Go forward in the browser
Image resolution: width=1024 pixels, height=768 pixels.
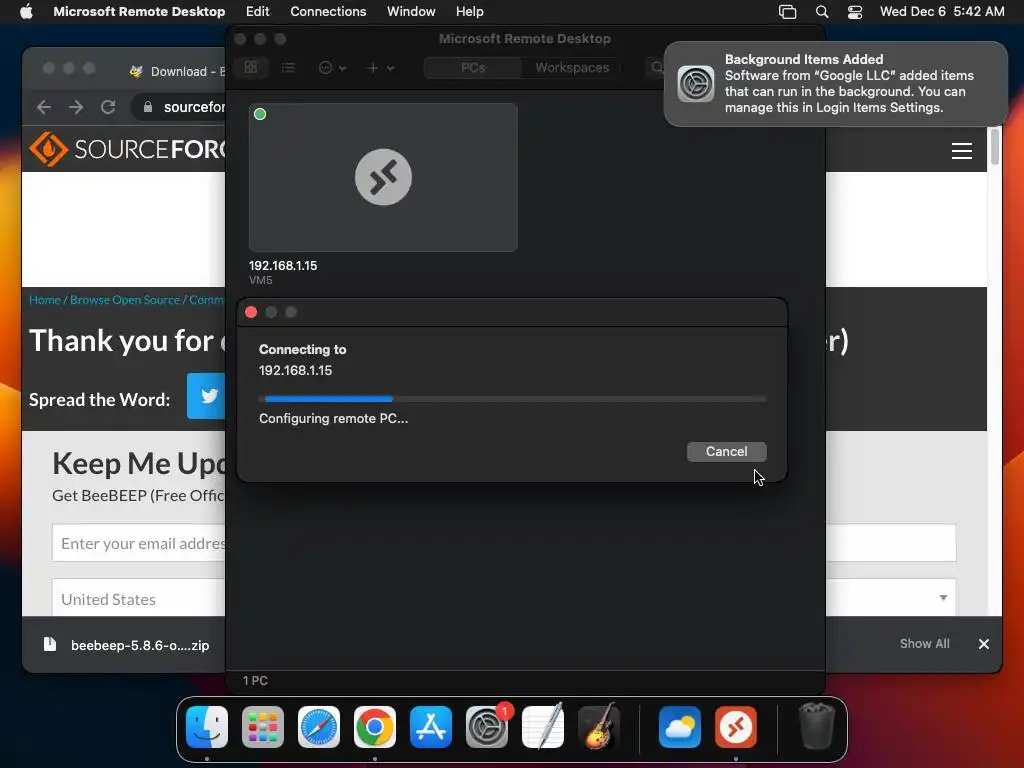76,106
